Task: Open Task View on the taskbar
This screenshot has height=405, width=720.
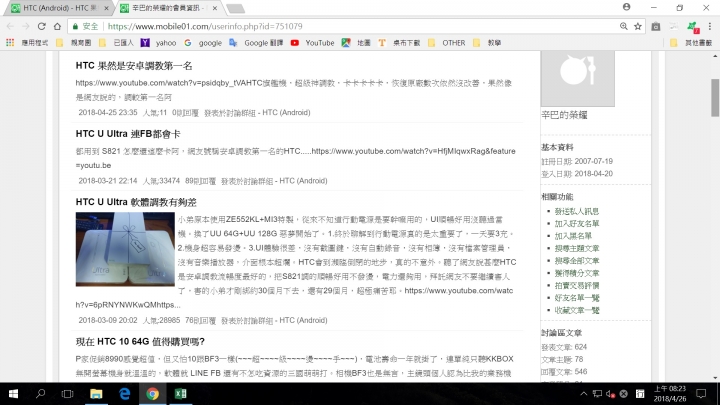Action: click(x=68, y=394)
